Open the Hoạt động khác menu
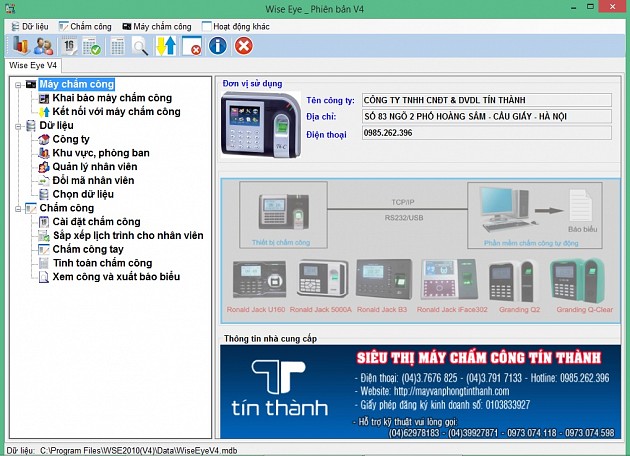 pyautogui.click(x=235, y=27)
